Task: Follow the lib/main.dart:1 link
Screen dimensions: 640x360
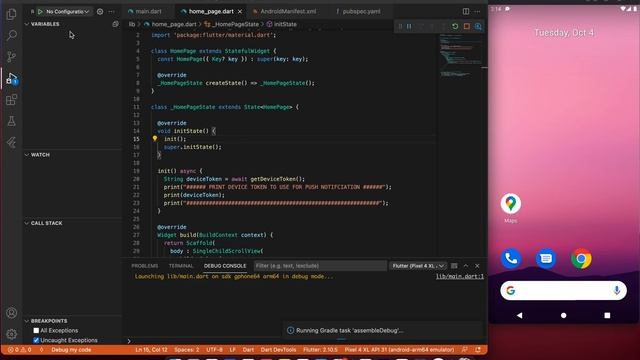Action: click(x=460, y=276)
